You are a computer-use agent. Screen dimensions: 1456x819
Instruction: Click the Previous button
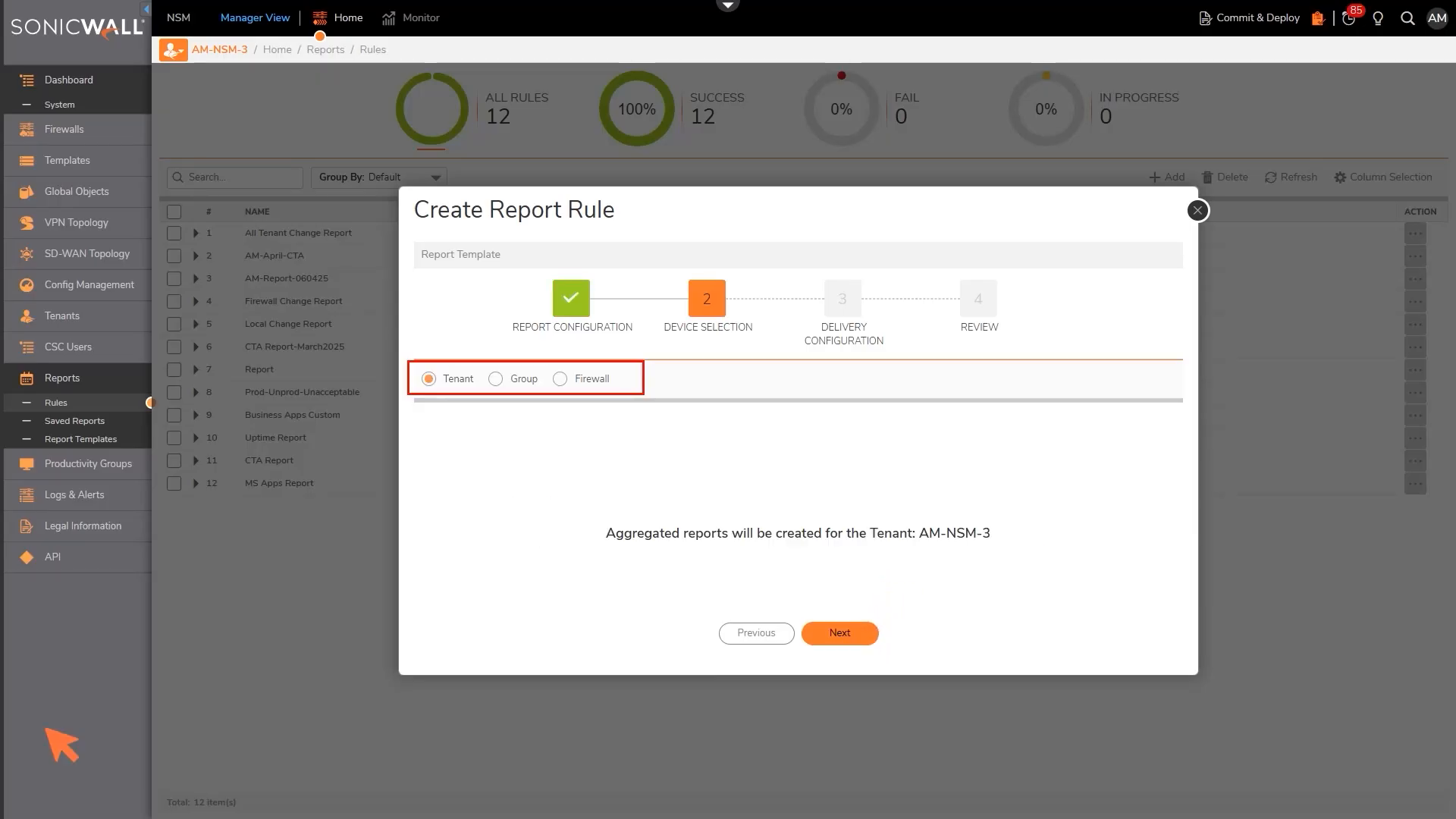(756, 633)
